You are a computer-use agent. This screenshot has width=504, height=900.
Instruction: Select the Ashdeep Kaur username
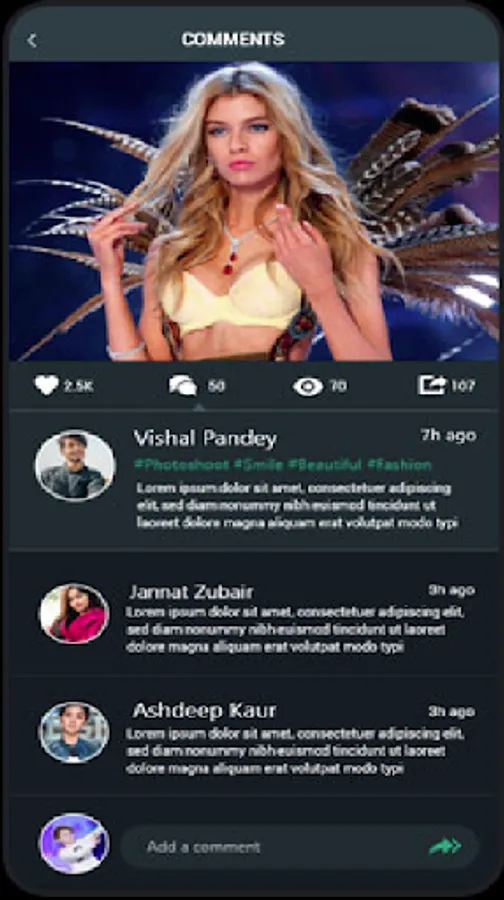pos(204,711)
